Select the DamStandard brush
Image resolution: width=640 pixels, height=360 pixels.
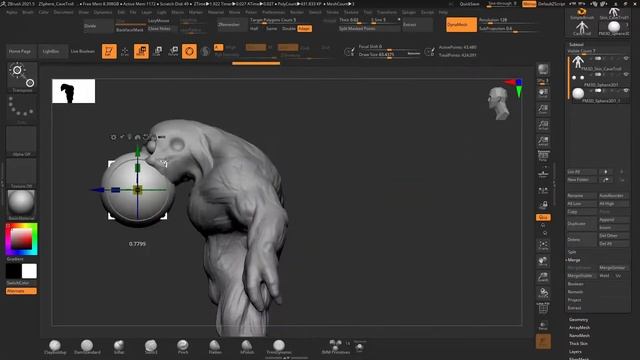tap(87, 347)
